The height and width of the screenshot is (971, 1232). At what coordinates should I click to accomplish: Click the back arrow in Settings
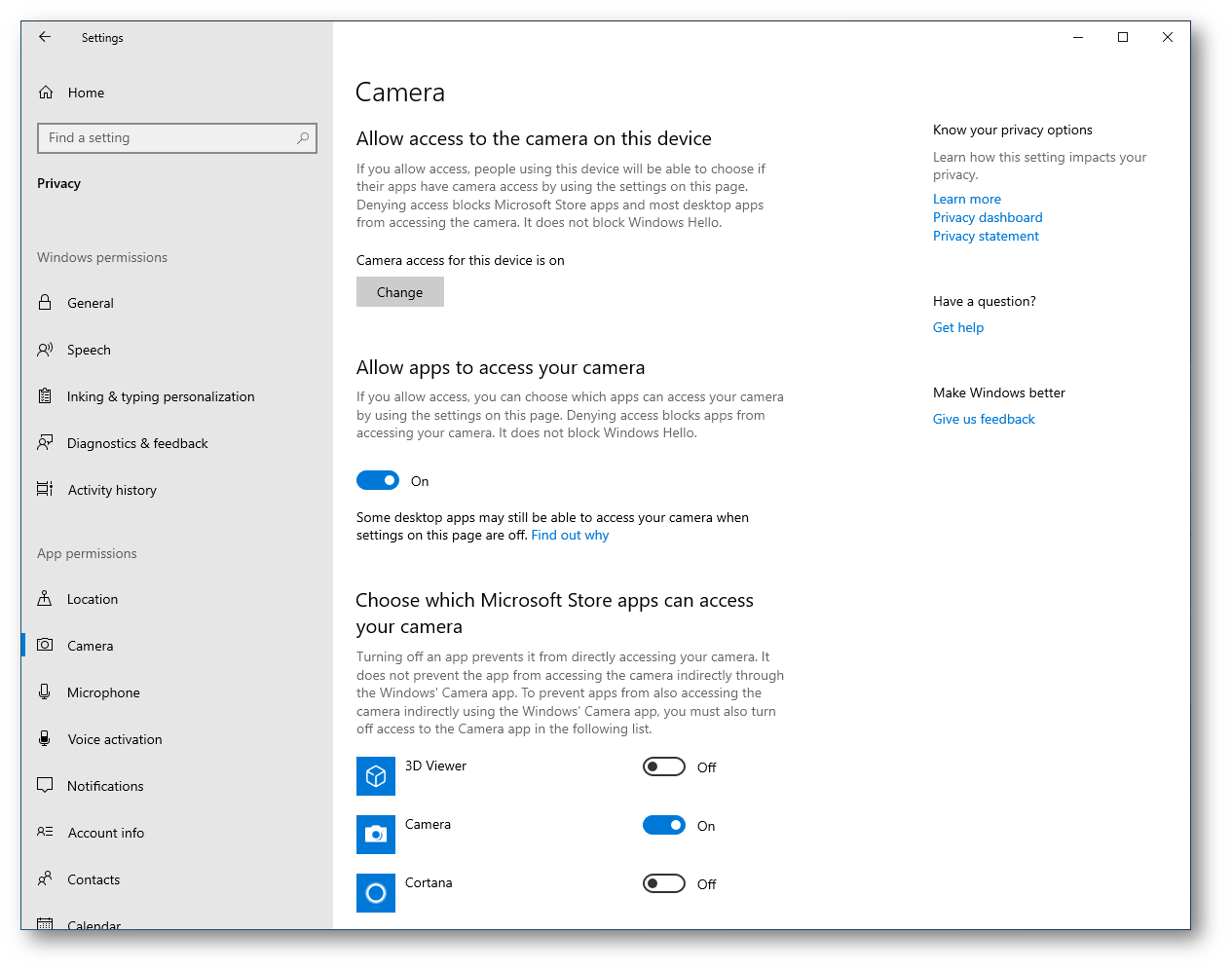click(45, 37)
